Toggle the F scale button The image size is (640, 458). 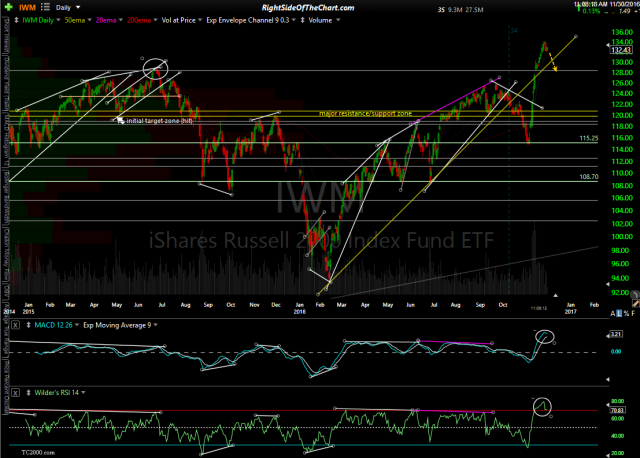633,313
